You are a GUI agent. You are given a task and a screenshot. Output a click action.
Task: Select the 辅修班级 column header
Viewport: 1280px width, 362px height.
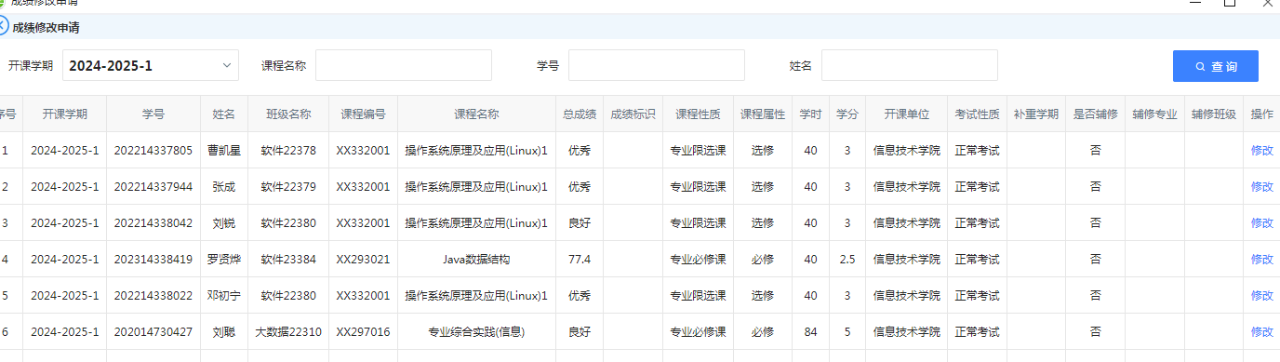pos(1214,114)
